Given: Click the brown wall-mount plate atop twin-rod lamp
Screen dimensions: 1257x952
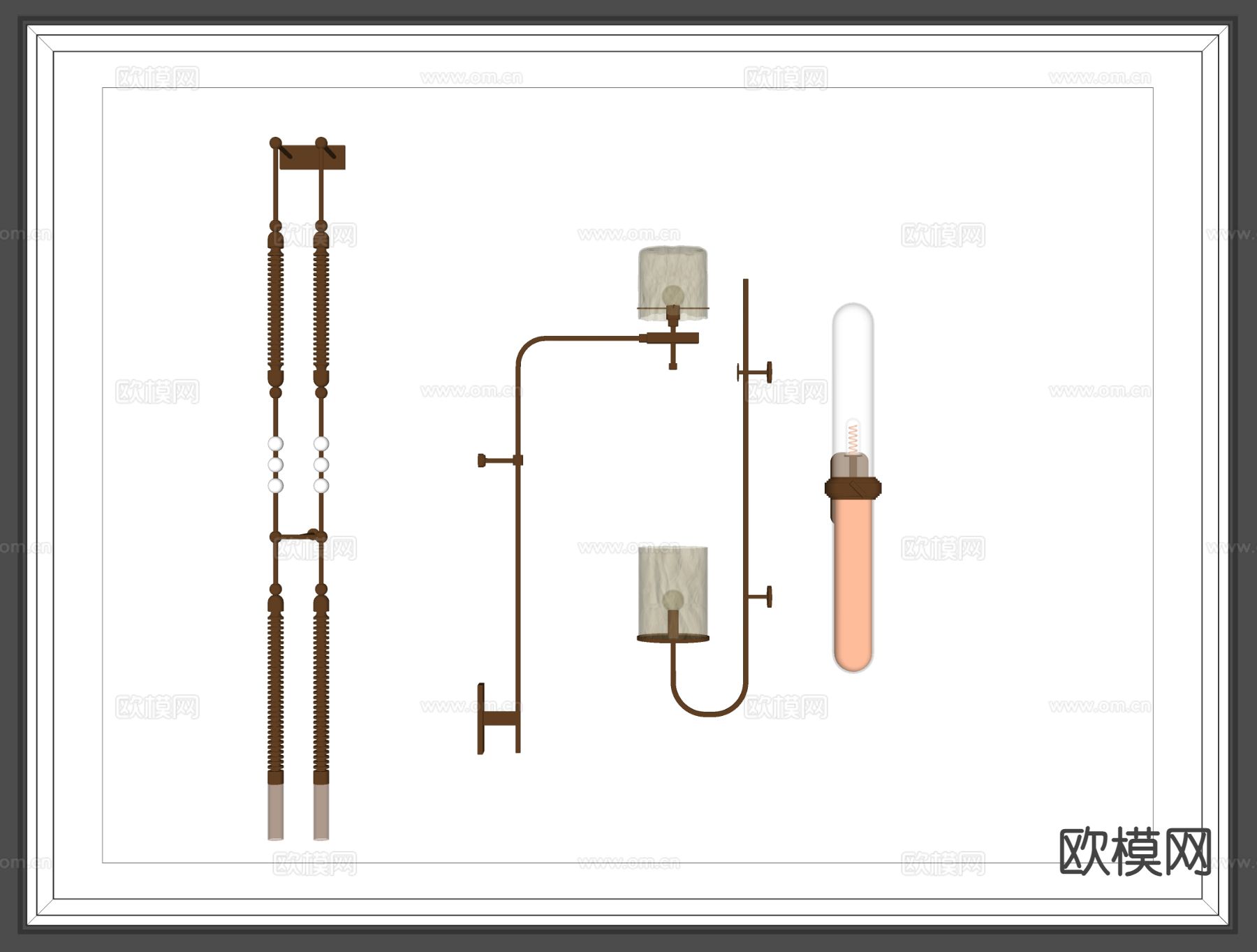Looking at the screenshot, I should click(x=312, y=158).
